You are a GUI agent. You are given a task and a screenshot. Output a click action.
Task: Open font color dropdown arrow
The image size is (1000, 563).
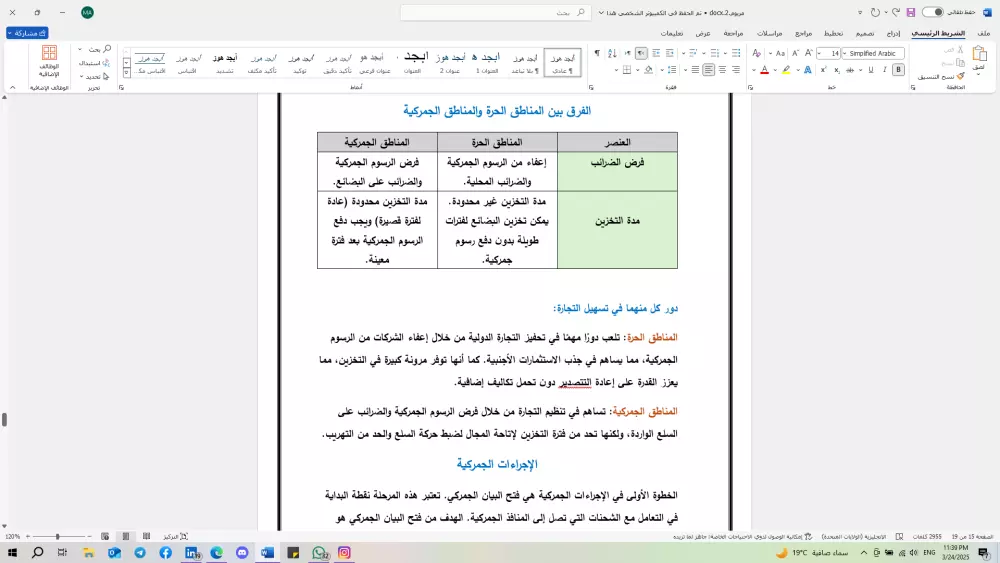(754, 70)
